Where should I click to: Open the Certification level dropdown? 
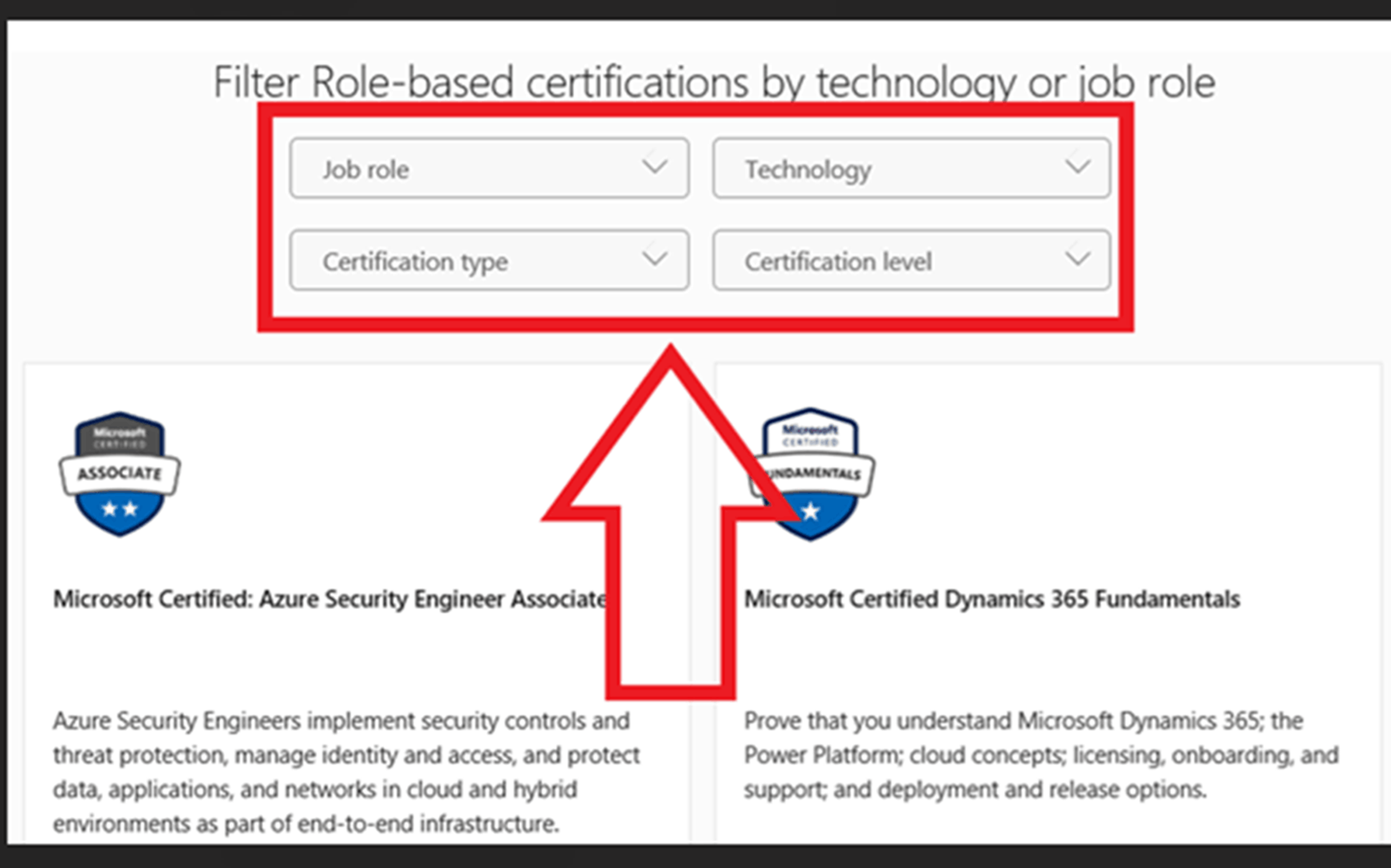[911, 260]
